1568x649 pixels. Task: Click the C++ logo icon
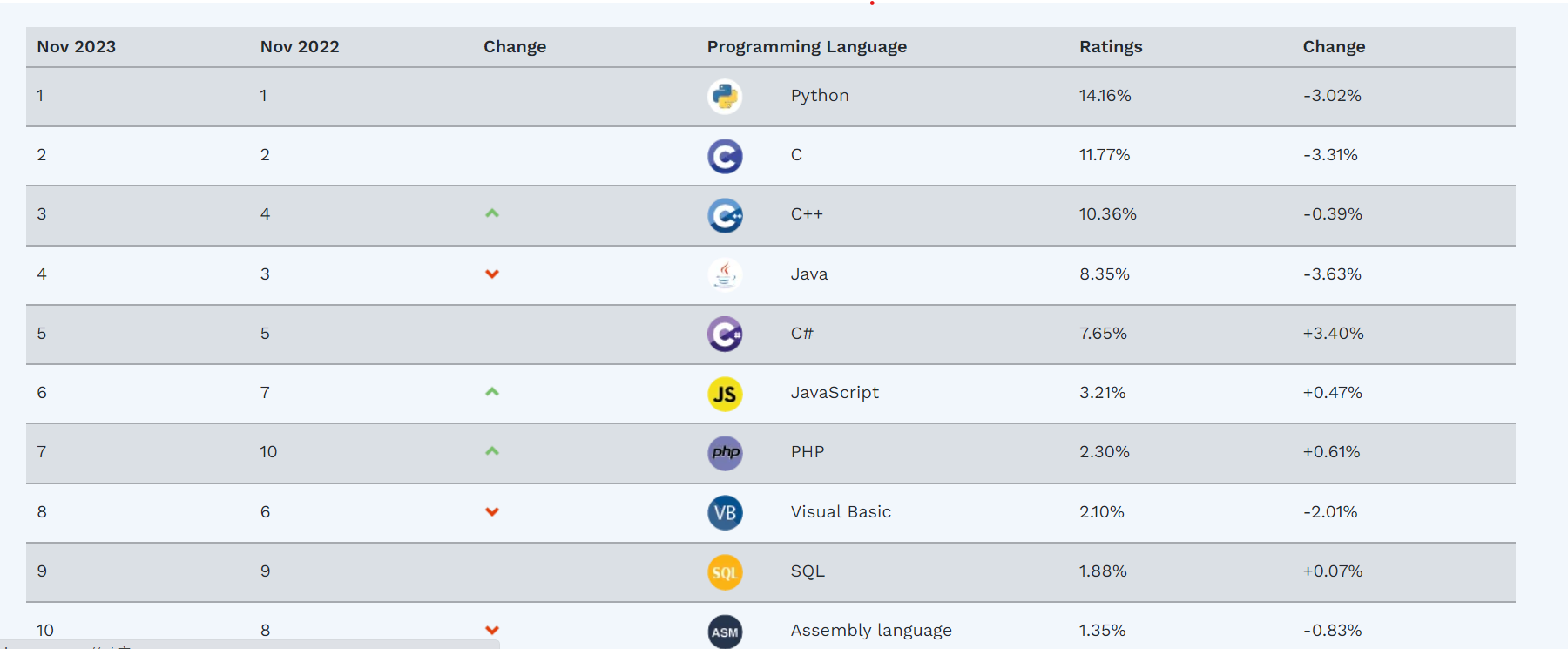725,215
